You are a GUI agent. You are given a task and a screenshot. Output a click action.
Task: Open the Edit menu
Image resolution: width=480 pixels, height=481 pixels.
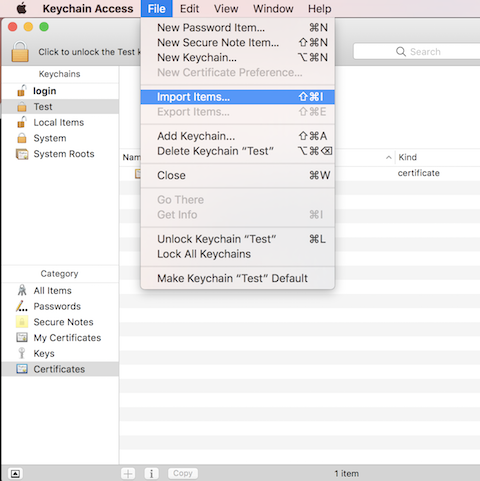pos(189,9)
